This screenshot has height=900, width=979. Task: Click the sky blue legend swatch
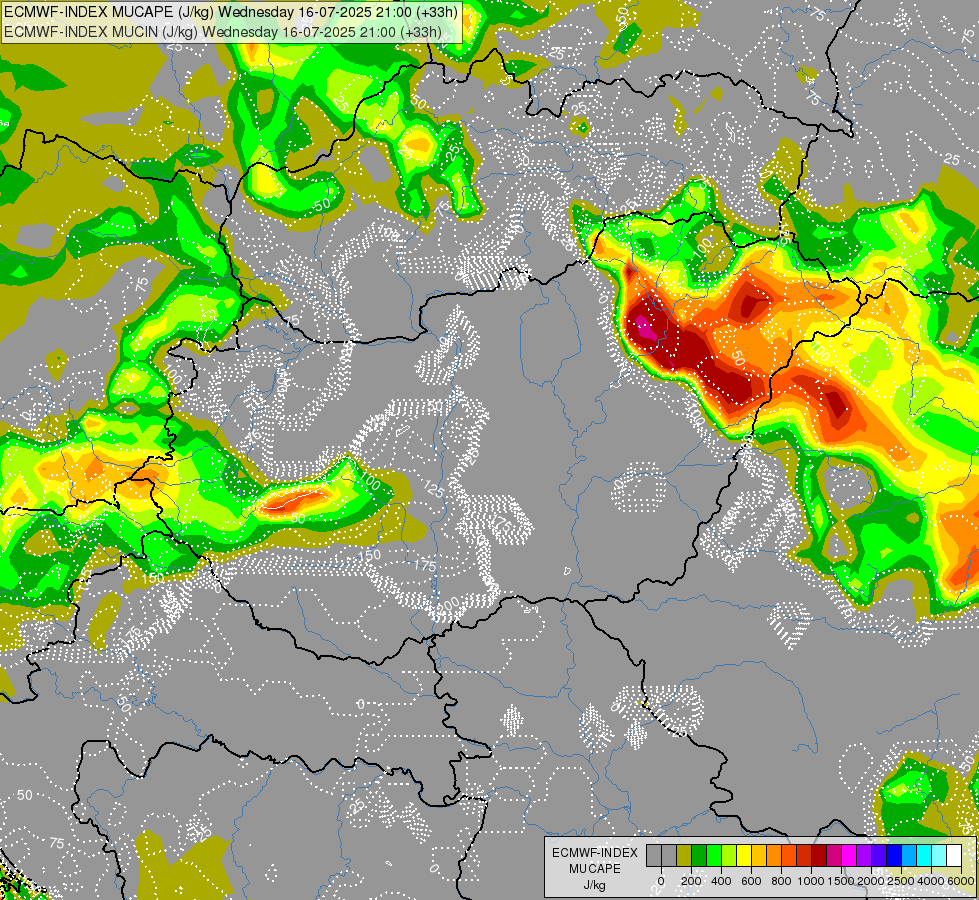[909, 855]
